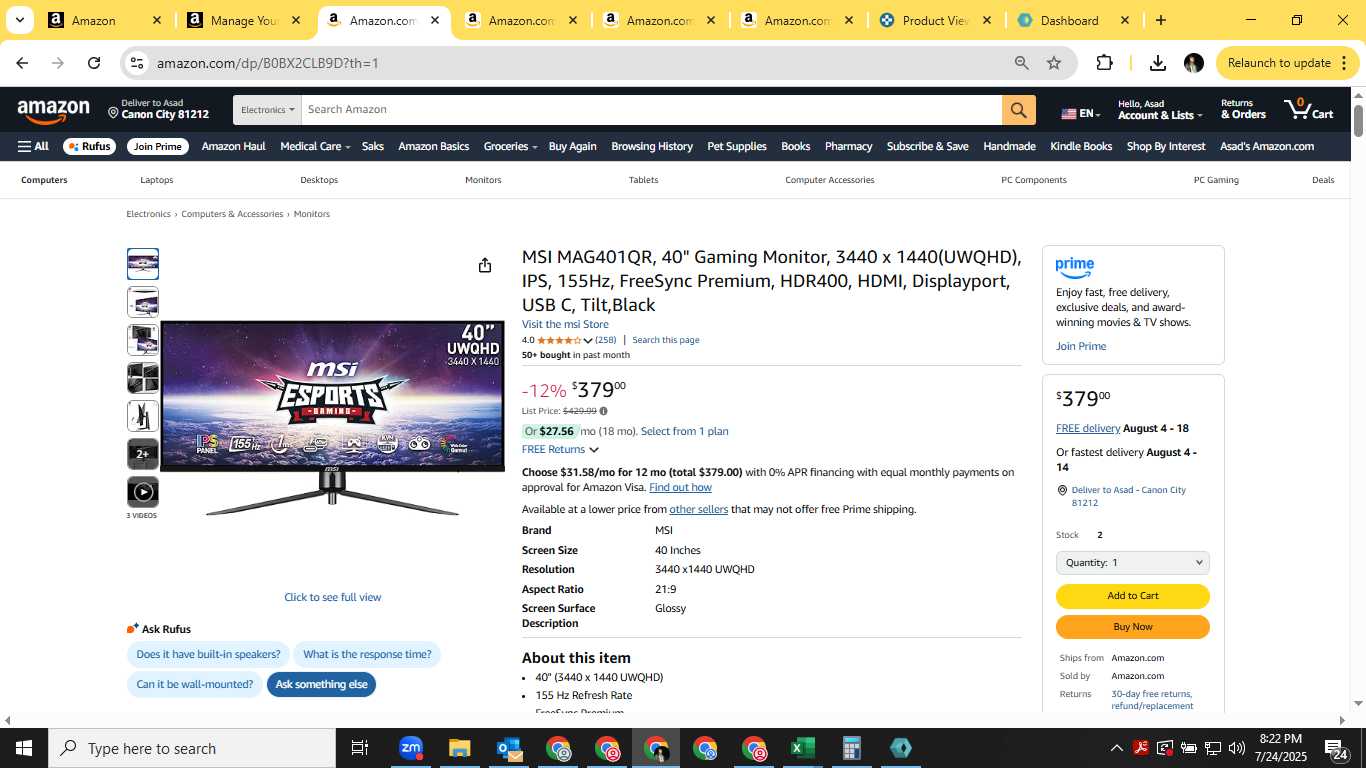Open the Amazon Haul nav item

pyautogui.click(x=233, y=146)
